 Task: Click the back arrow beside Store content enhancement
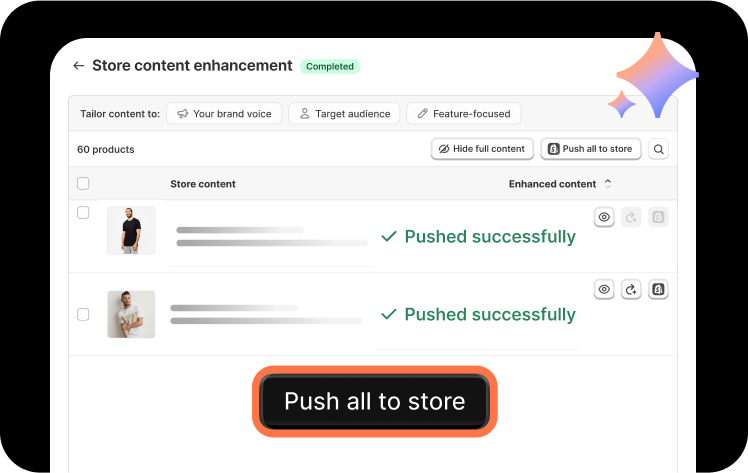78,66
